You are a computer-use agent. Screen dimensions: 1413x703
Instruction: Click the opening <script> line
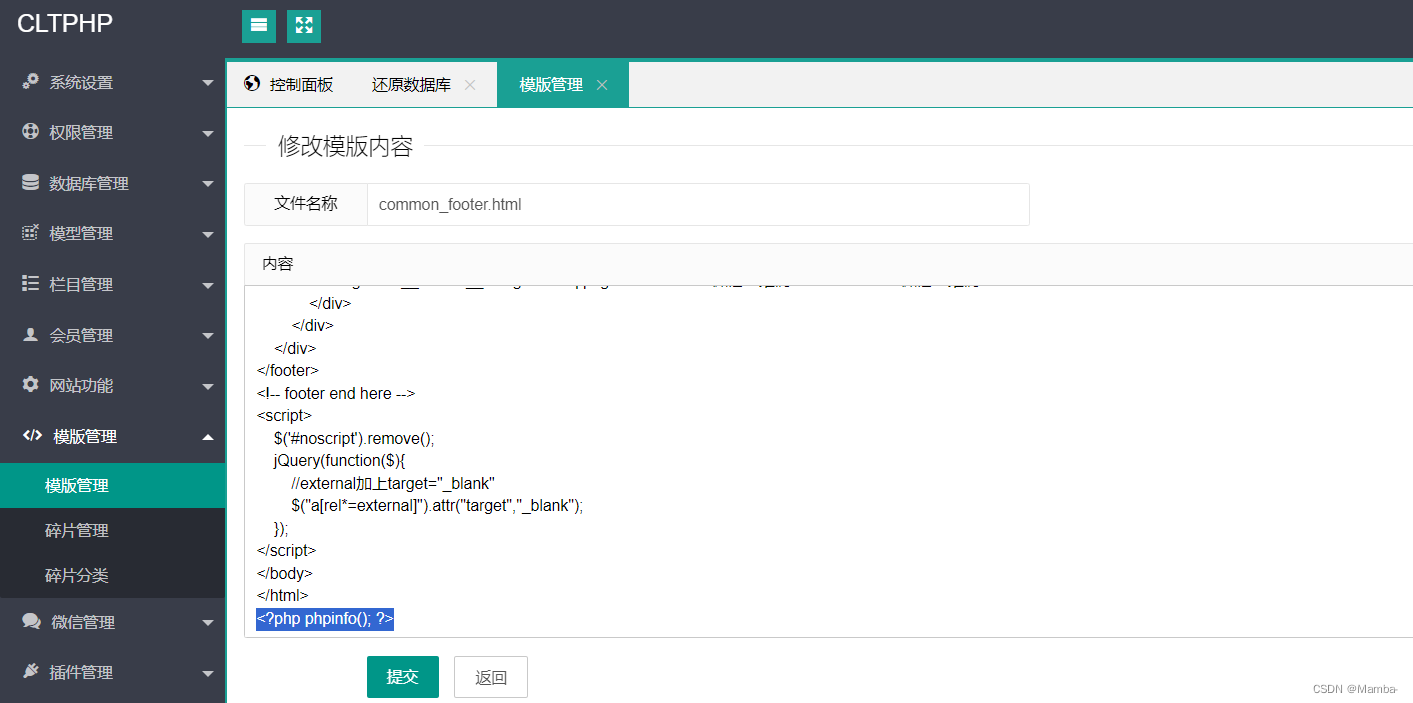click(x=284, y=415)
